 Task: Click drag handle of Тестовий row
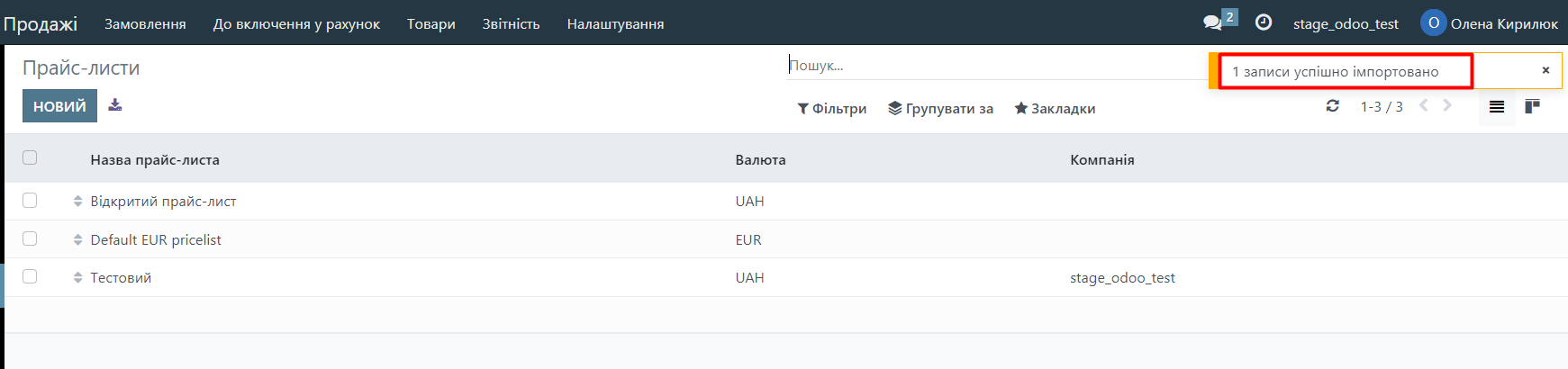78,278
